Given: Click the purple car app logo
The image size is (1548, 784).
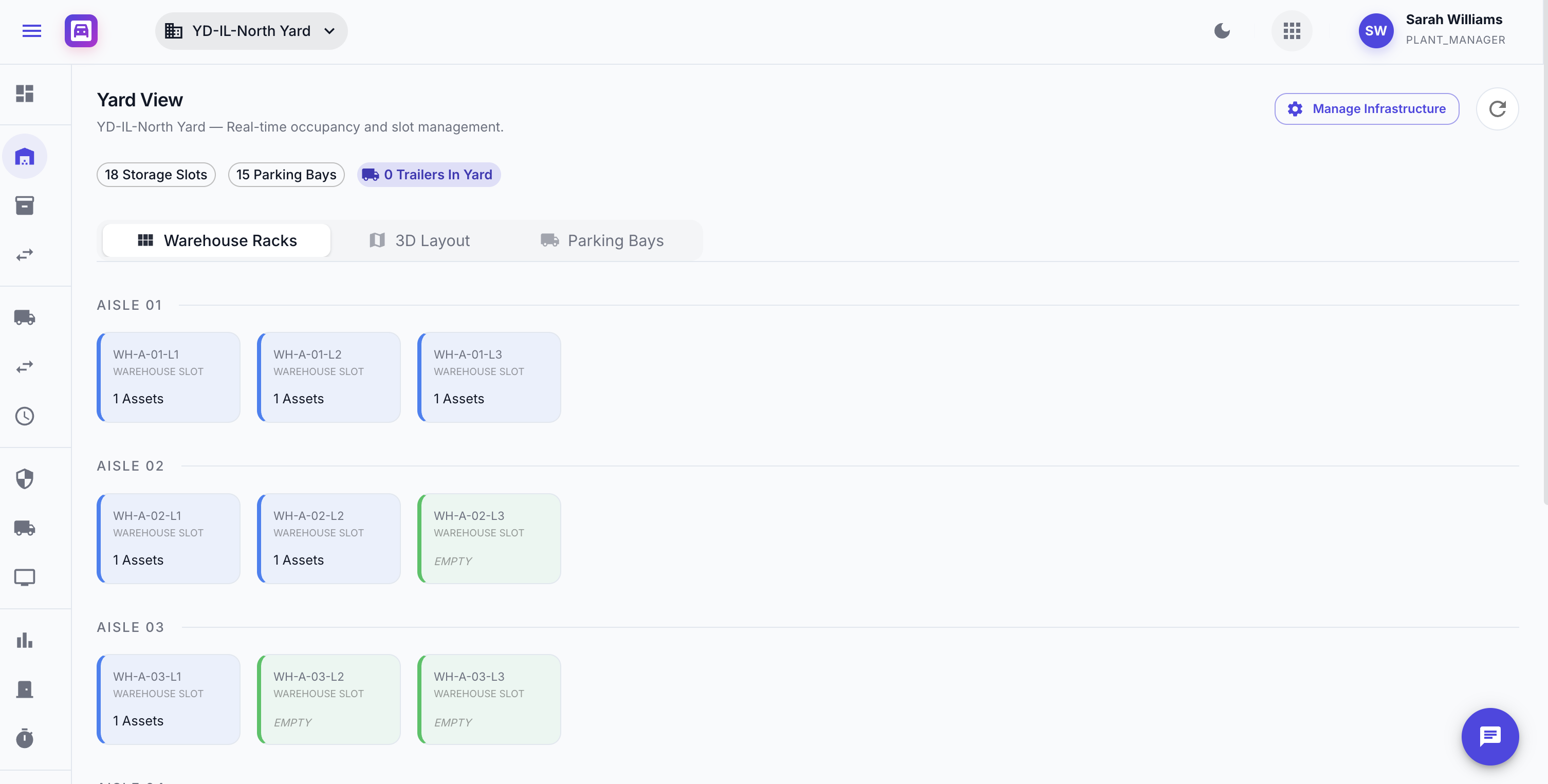Looking at the screenshot, I should click(81, 31).
